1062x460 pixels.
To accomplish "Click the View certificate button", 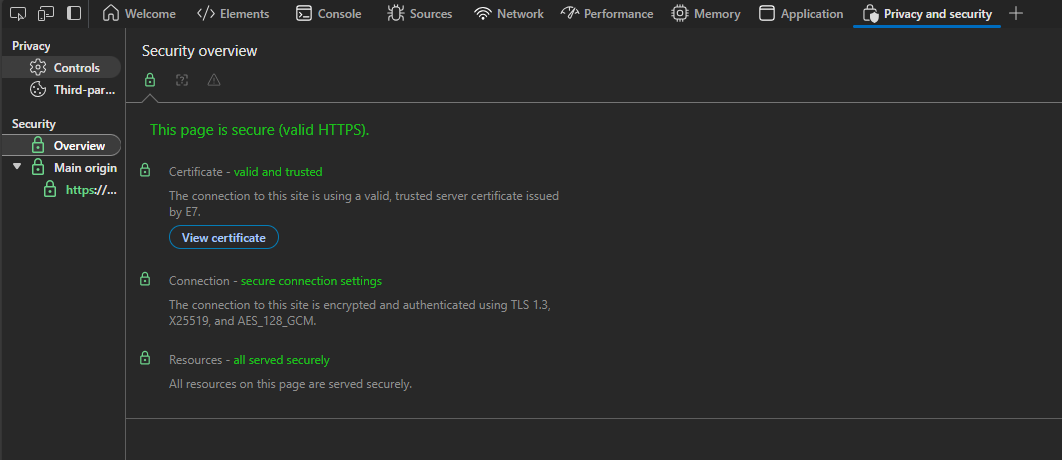I will (224, 237).
